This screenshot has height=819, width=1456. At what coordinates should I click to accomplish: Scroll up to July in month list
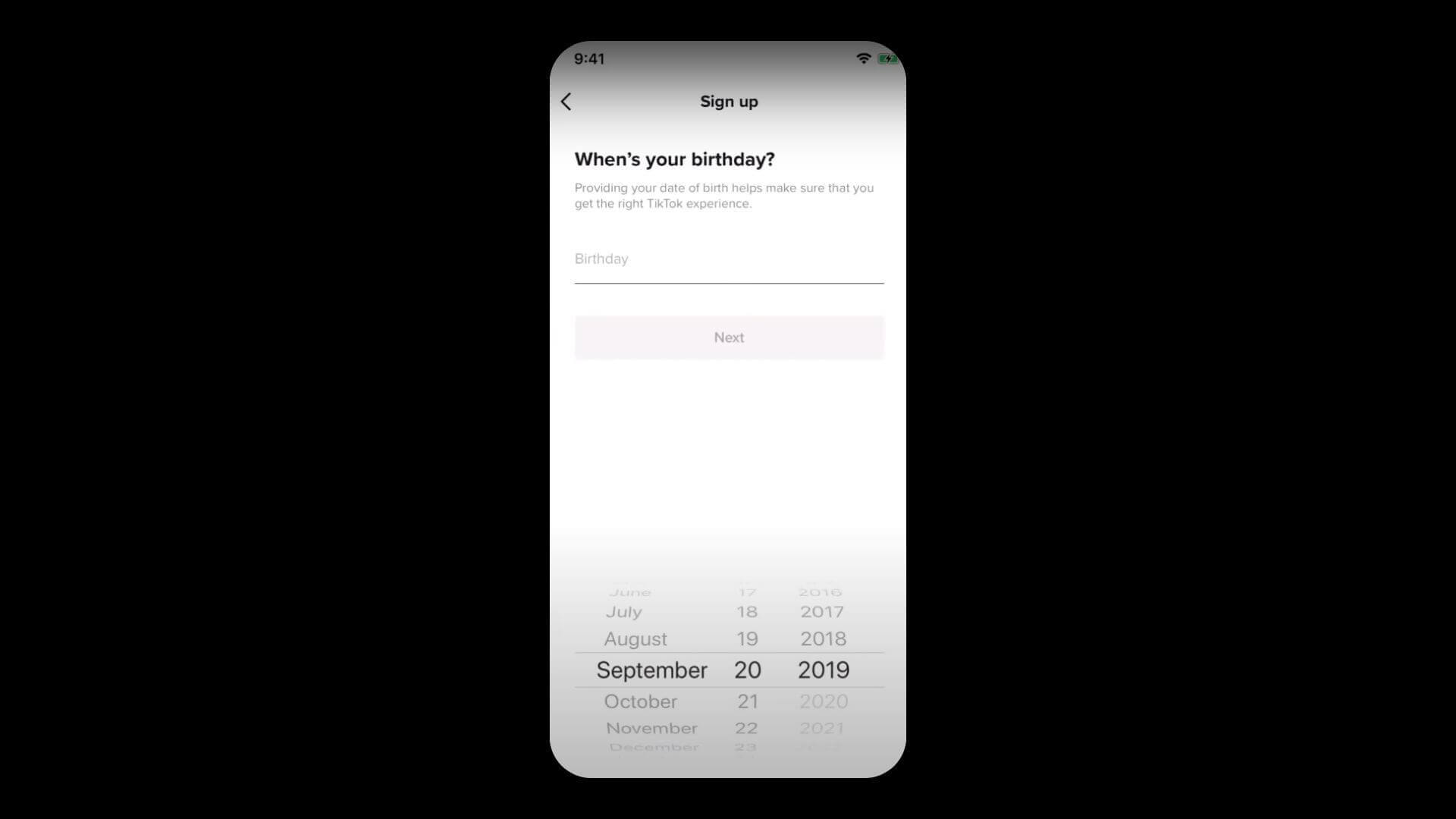[x=623, y=611]
